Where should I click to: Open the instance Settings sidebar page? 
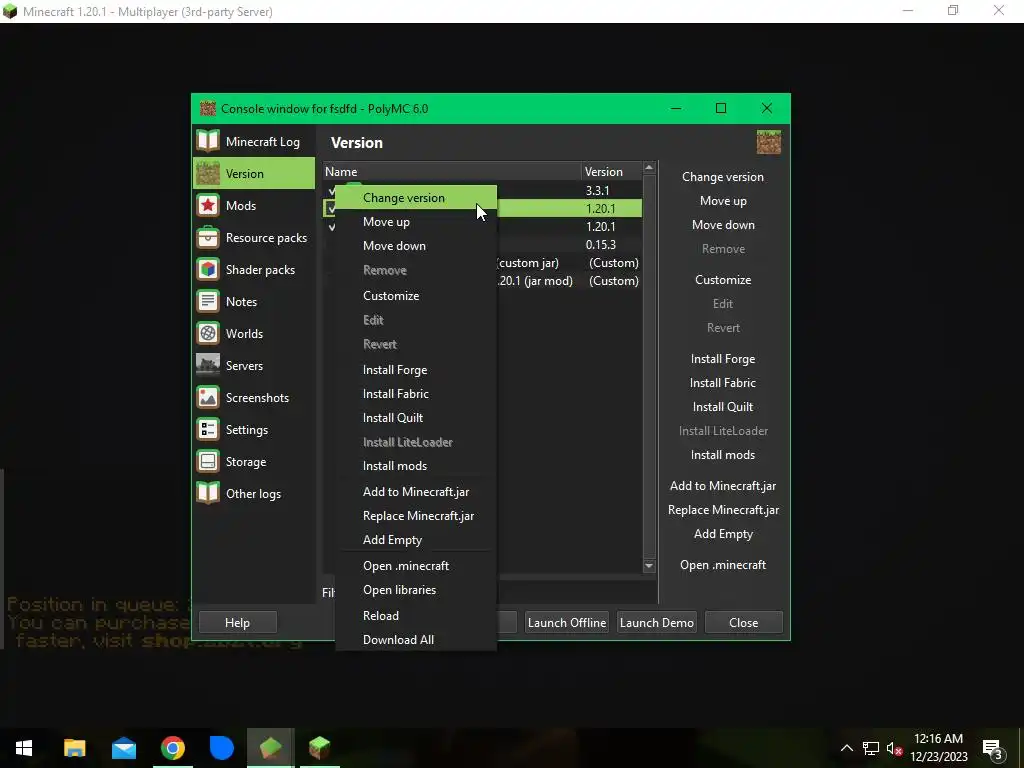[253, 429]
